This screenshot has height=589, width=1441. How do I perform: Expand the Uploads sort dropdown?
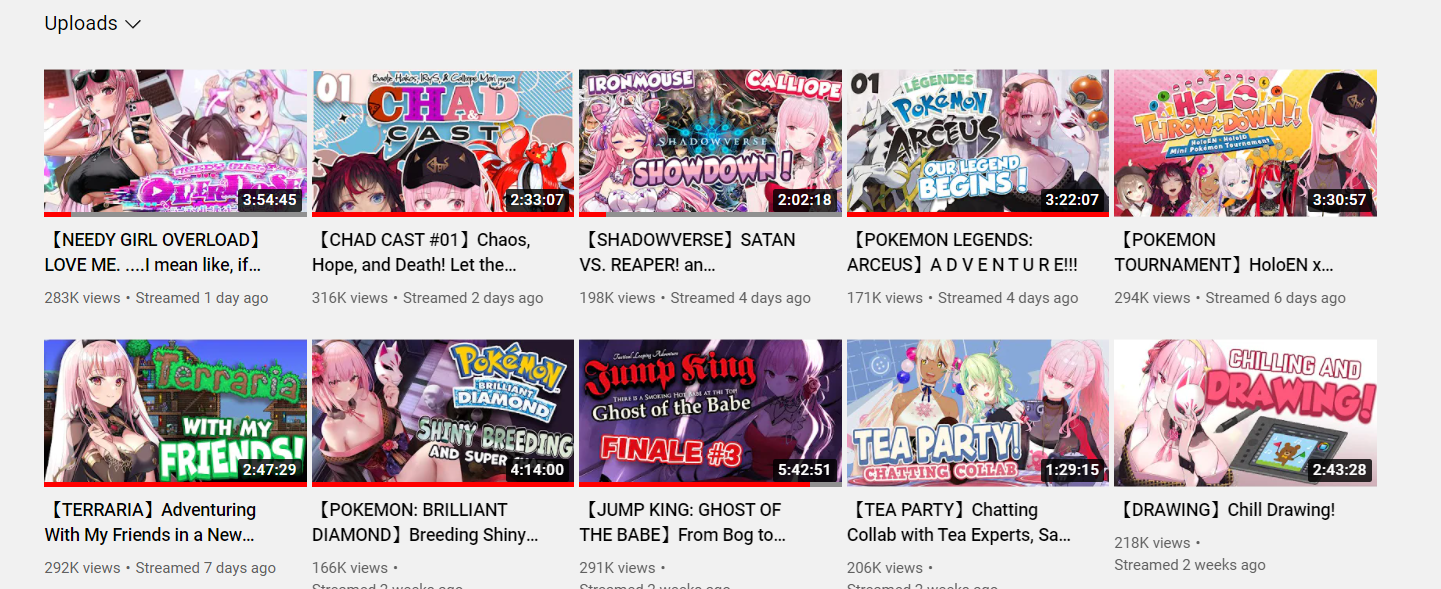(92, 23)
